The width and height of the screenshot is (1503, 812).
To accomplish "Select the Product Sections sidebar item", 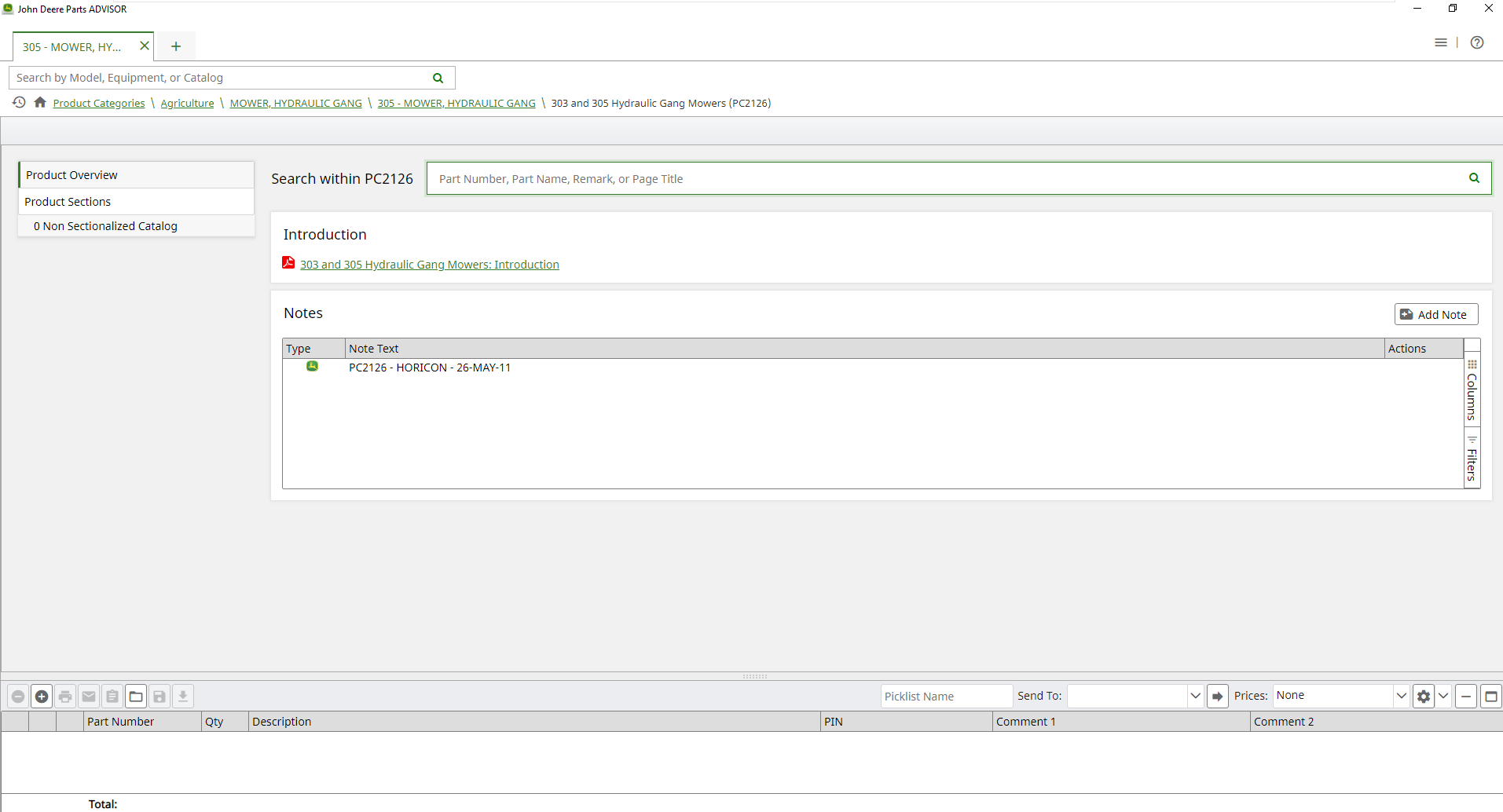I will pyautogui.click(x=68, y=202).
